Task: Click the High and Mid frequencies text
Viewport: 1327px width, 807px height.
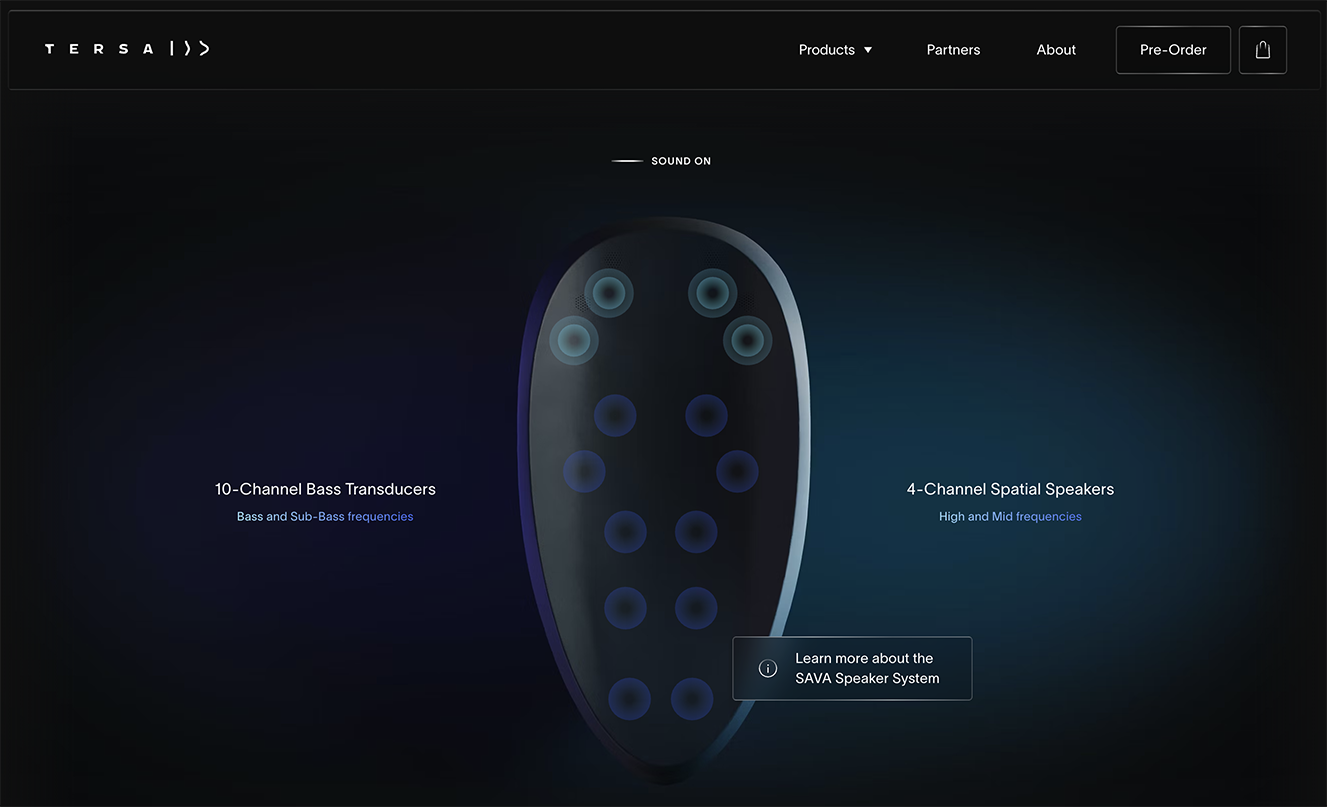Action: [x=1010, y=517]
